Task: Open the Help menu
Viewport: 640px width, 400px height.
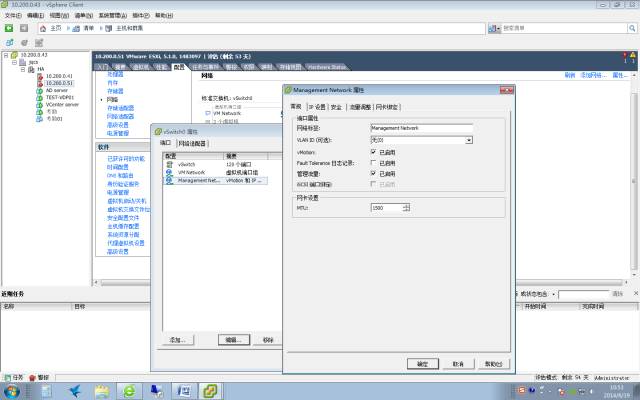Action: tap(164, 15)
